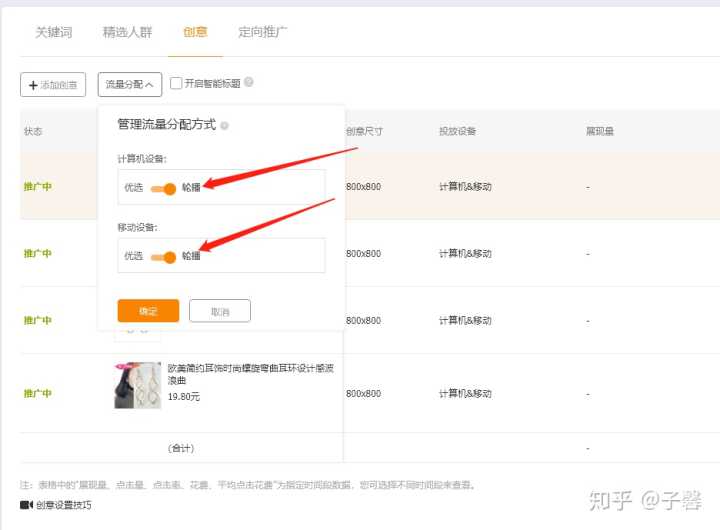Screen dimensions: 720x530
Task: Click the active 创意 tab
Action: [195, 32]
